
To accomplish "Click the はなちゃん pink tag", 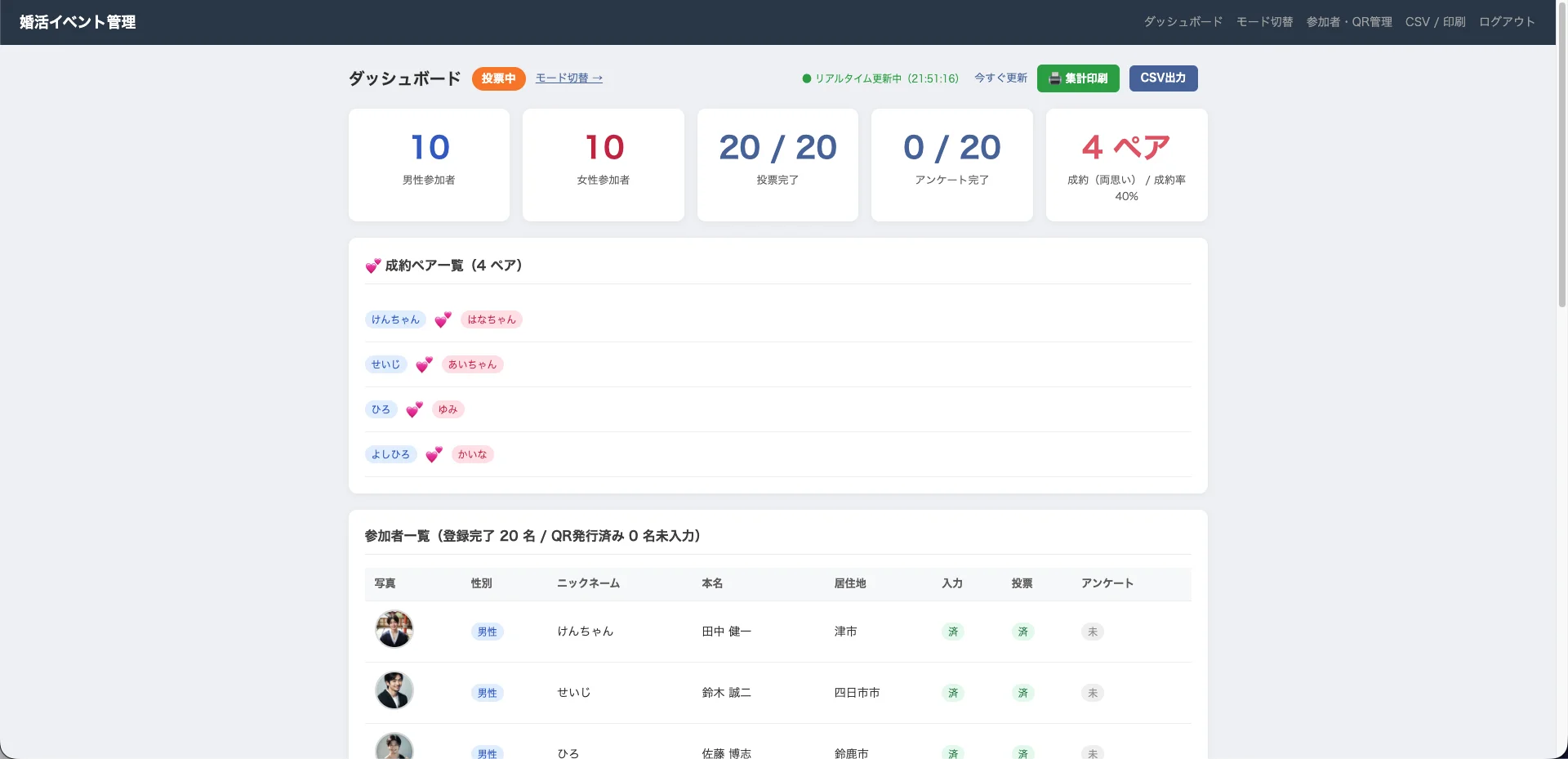I will click(x=492, y=319).
